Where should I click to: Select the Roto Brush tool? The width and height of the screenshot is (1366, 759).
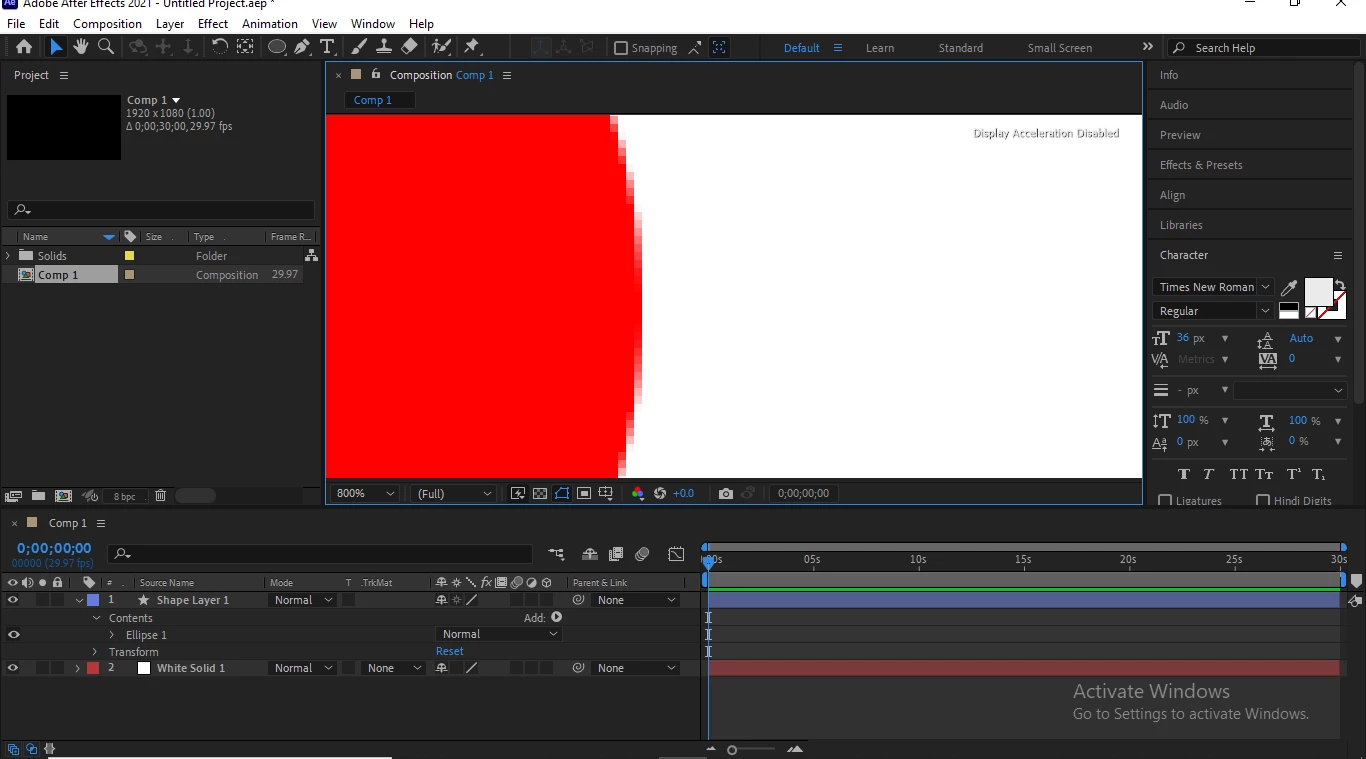[x=441, y=47]
